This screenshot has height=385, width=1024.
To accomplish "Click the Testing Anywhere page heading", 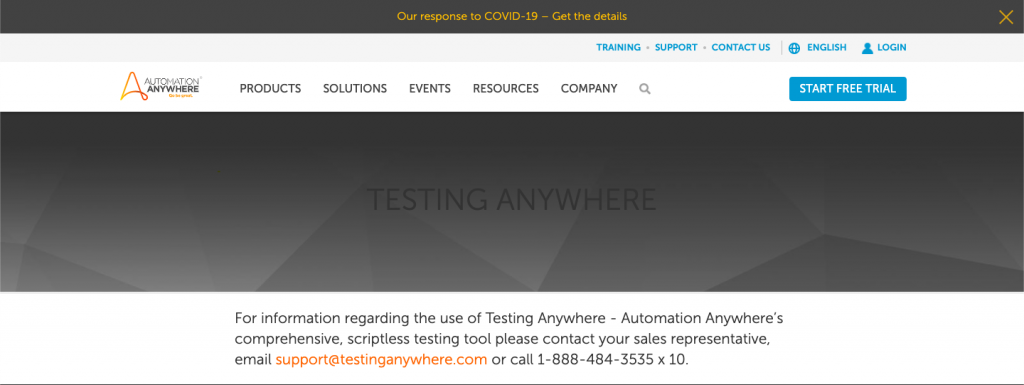I will click(x=511, y=200).
